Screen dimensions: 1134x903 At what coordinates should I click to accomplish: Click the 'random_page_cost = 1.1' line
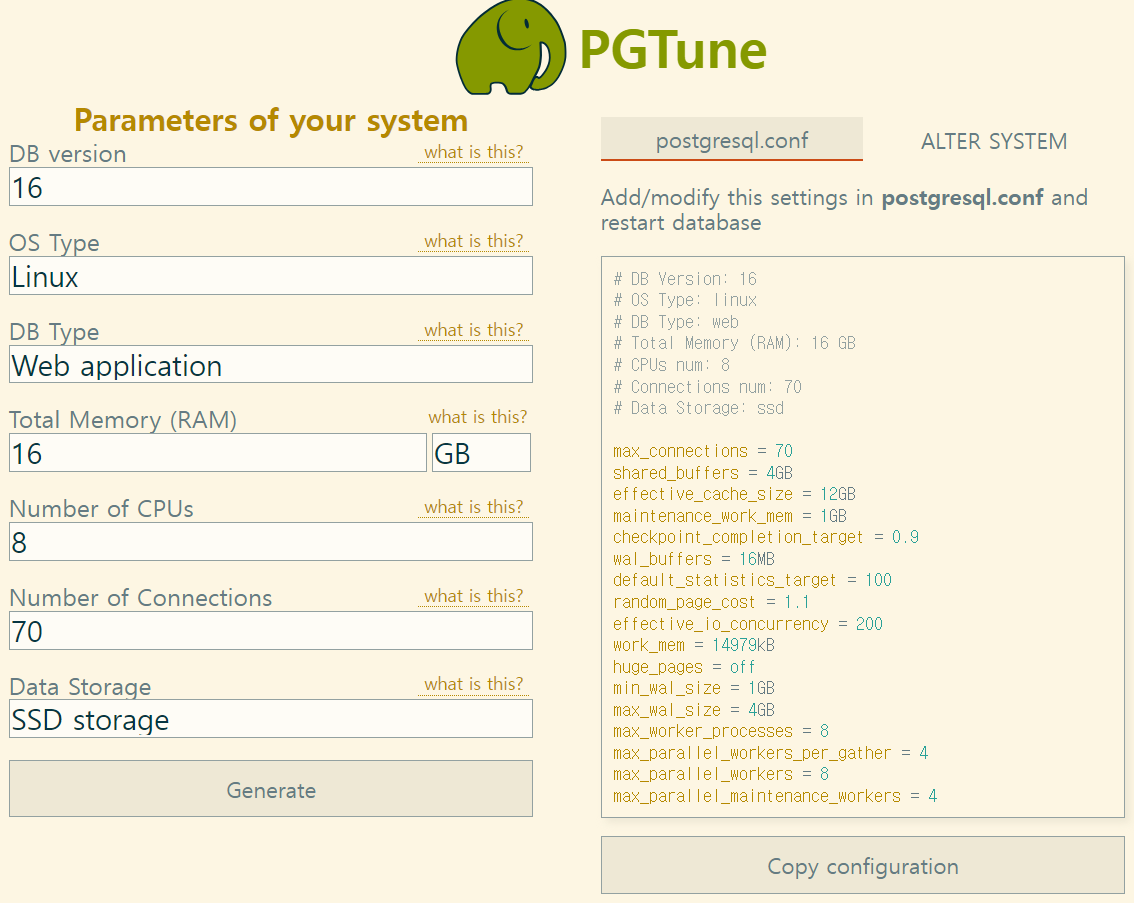(x=712, y=602)
